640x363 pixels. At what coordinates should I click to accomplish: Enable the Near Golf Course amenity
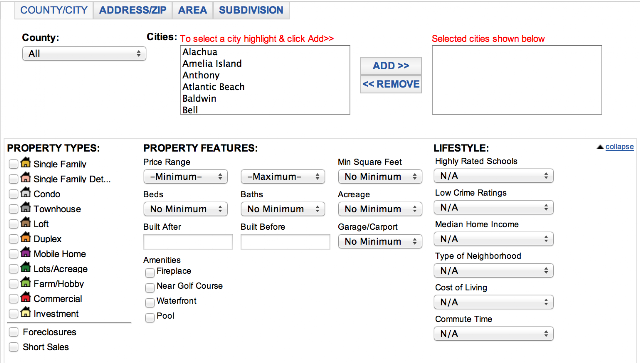click(150, 287)
